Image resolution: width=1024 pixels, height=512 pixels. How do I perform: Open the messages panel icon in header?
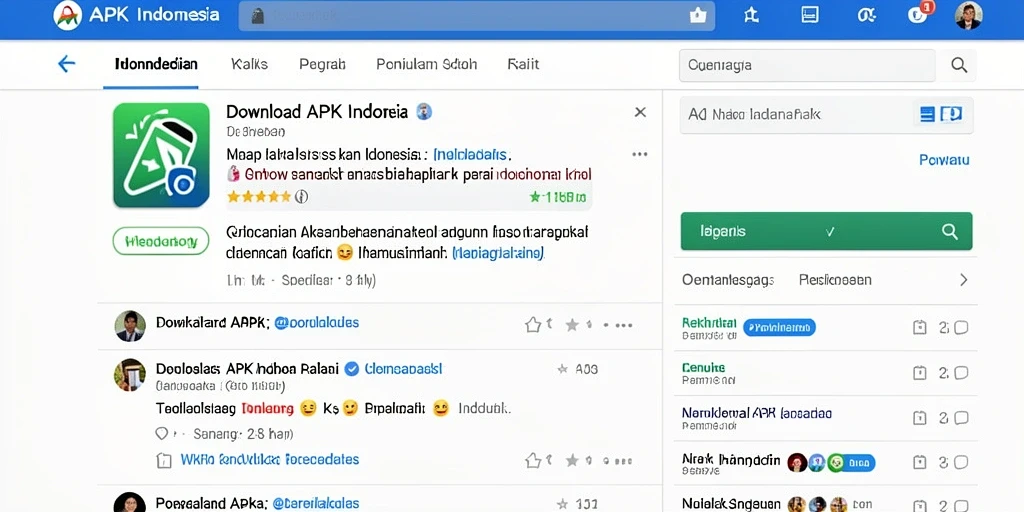point(810,16)
